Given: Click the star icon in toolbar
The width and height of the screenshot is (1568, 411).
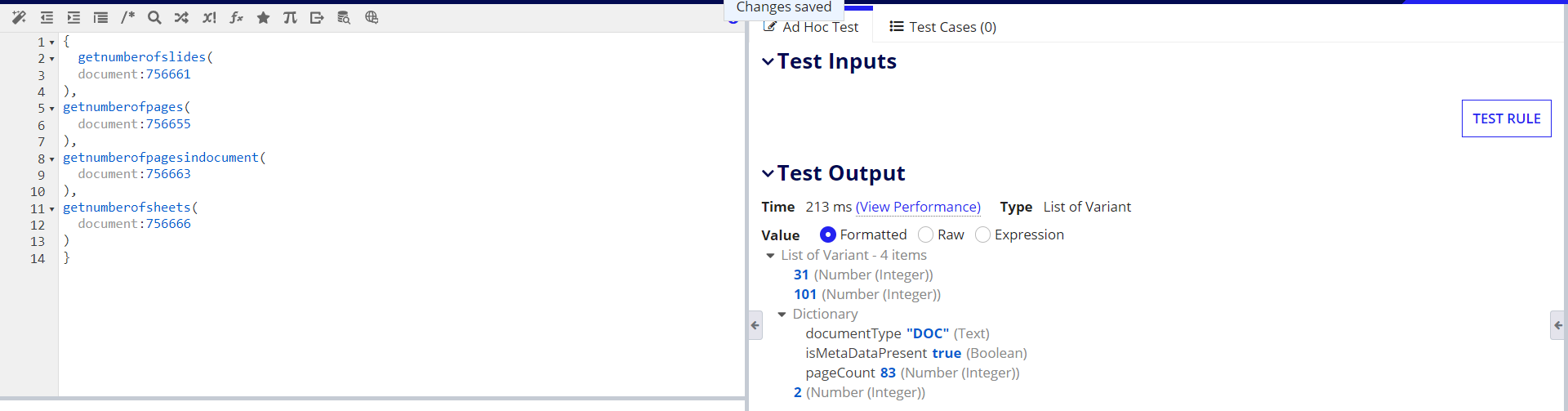Looking at the screenshot, I should (263, 17).
